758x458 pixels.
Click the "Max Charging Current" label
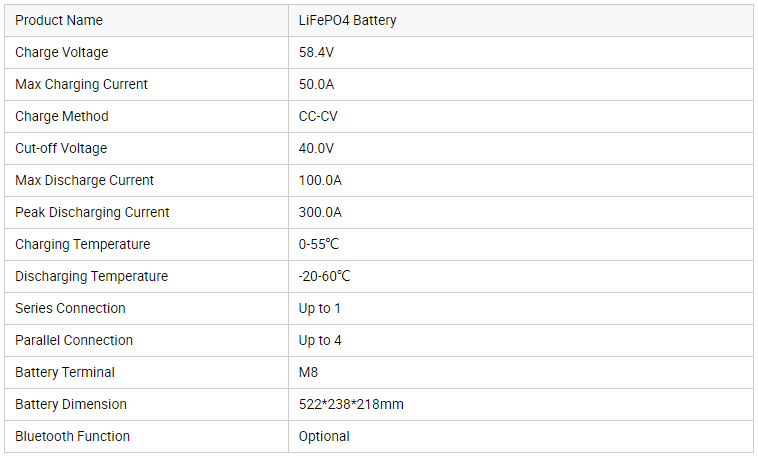pyautogui.click(x=81, y=85)
